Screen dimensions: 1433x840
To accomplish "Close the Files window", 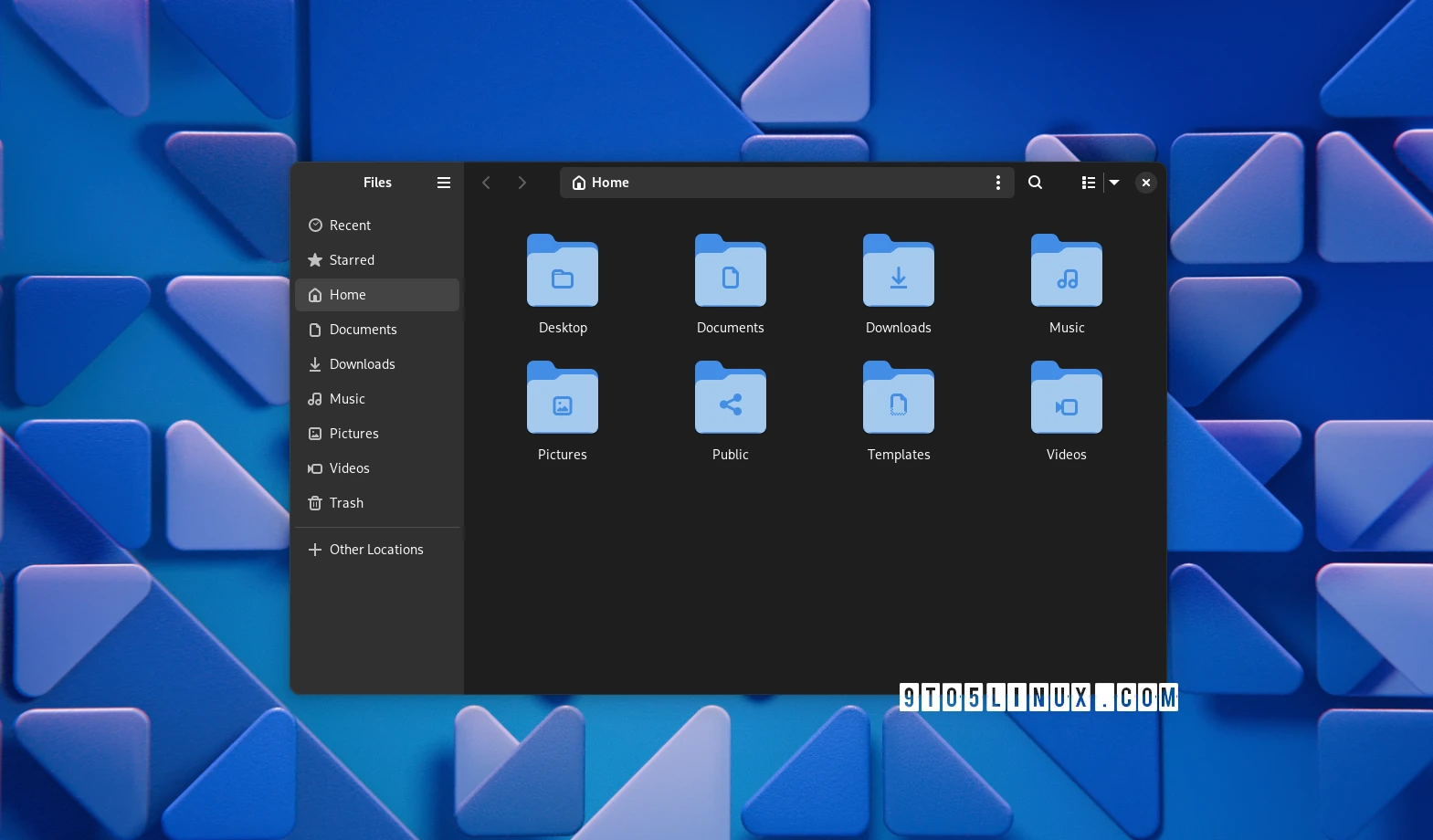I will tap(1145, 183).
